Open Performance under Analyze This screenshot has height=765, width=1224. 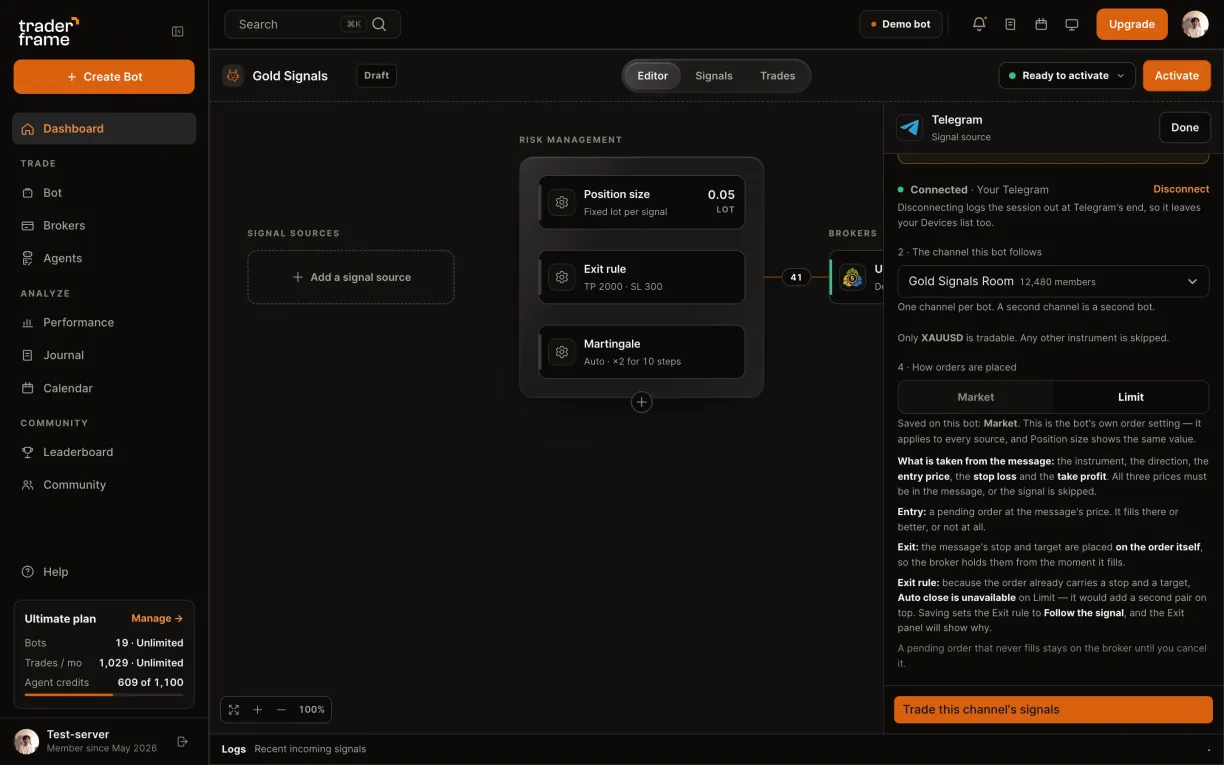(104, 323)
